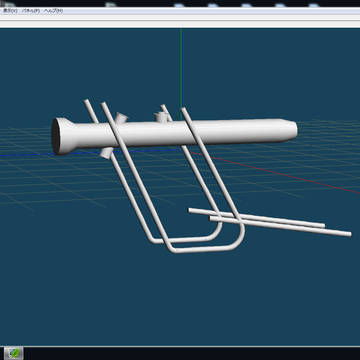Open the ヘルプ(H) help menu
The width and height of the screenshot is (360, 360).
point(54,11)
